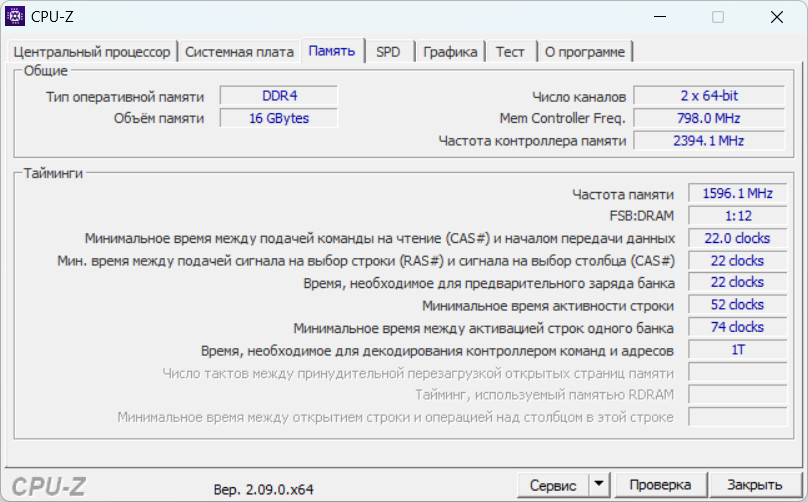Click the Проверка button

click(x=660, y=485)
